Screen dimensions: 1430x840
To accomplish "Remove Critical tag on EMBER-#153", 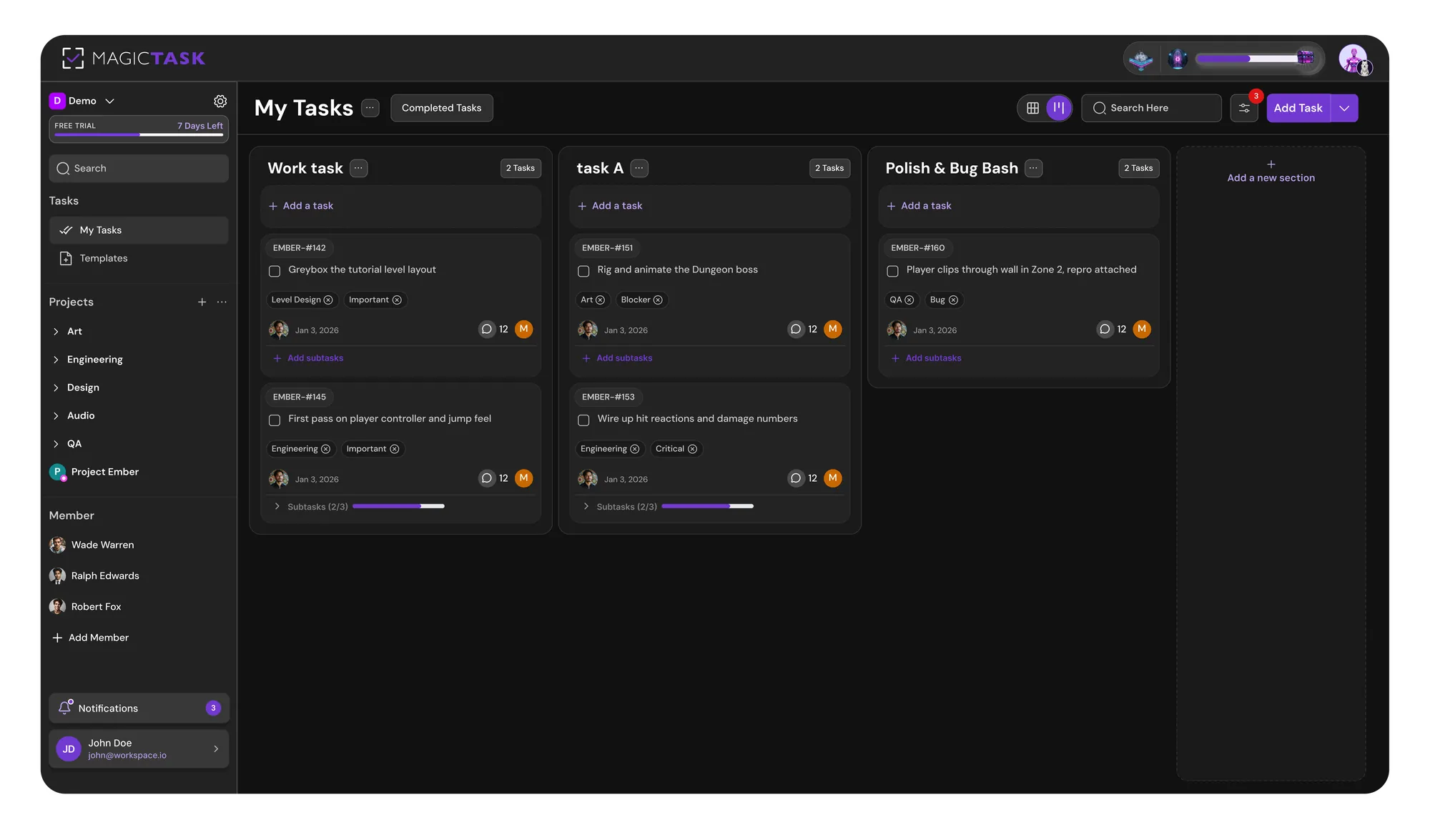I will (x=692, y=449).
